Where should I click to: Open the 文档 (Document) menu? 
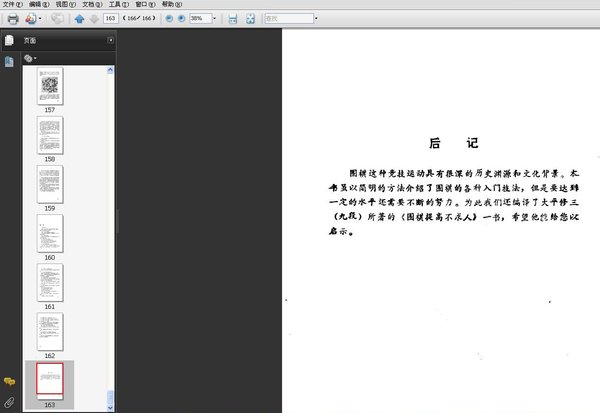click(92, 4)
